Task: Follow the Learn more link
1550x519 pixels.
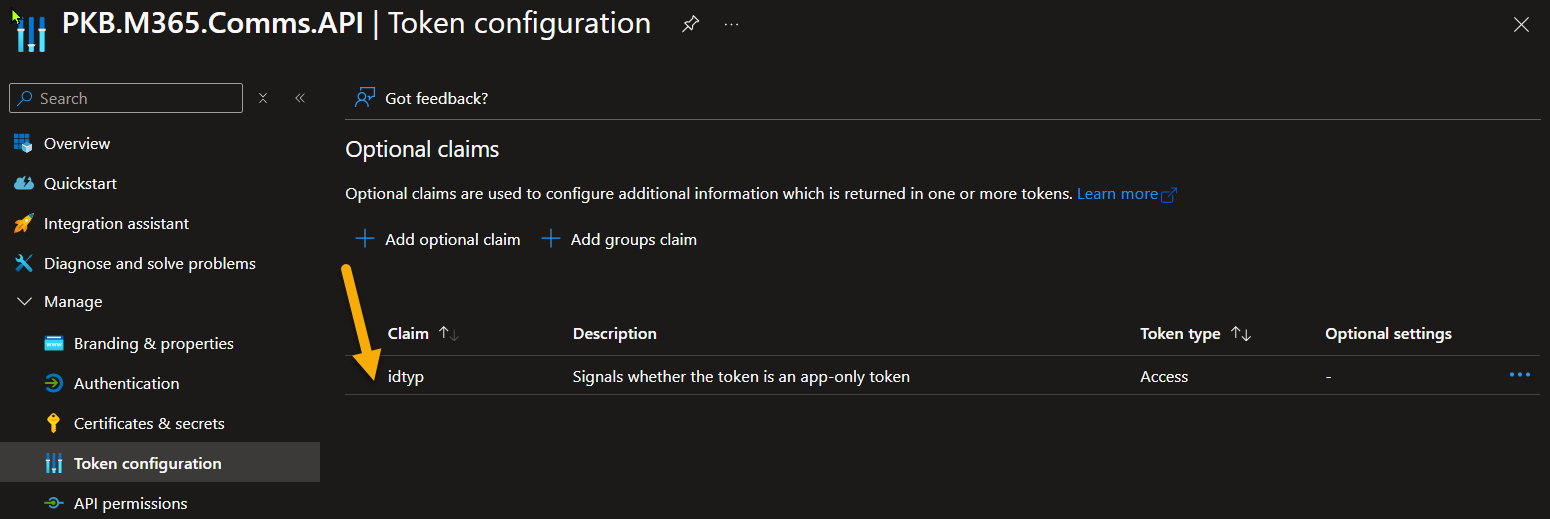Action: [1117, 194]
